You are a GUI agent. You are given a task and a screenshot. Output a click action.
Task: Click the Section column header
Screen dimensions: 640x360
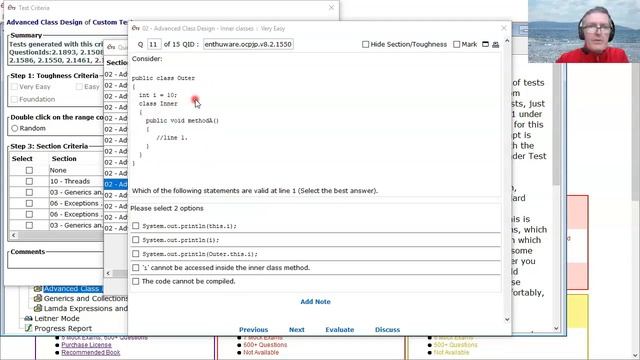[64, 158]
